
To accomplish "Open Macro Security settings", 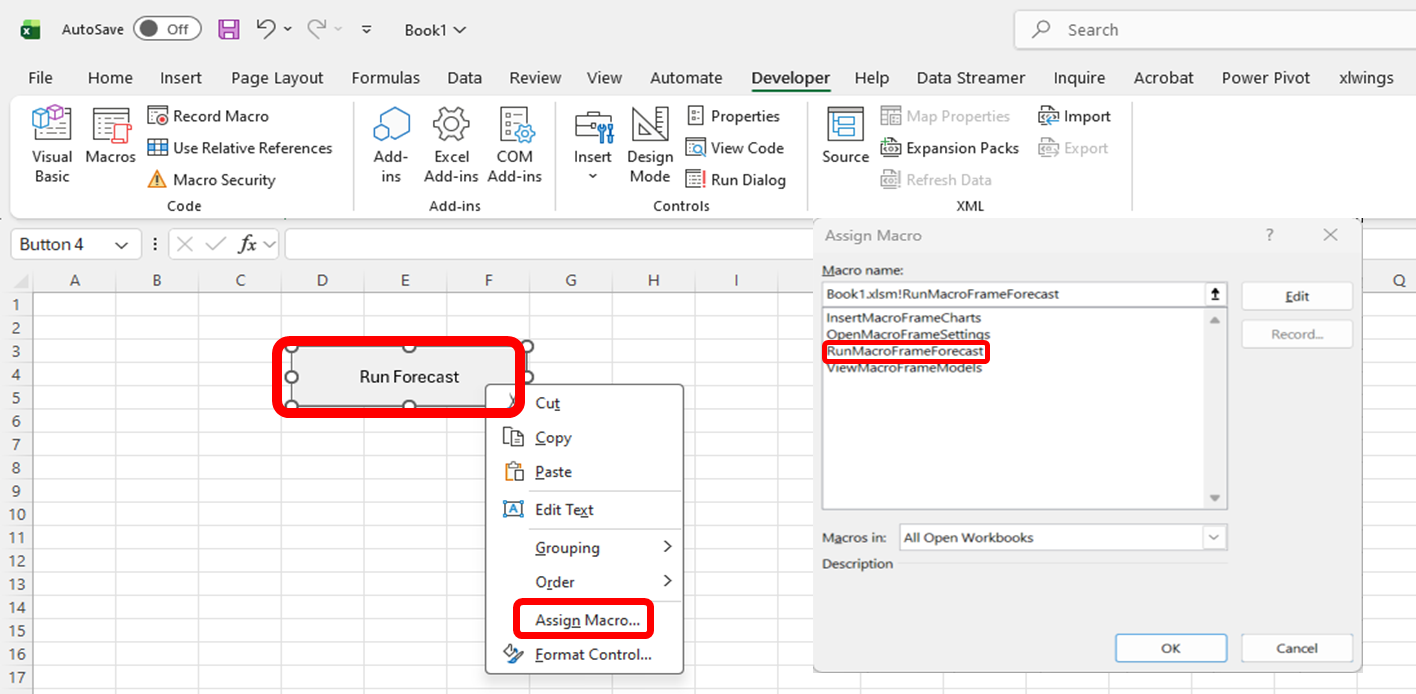I will point(211,180).
